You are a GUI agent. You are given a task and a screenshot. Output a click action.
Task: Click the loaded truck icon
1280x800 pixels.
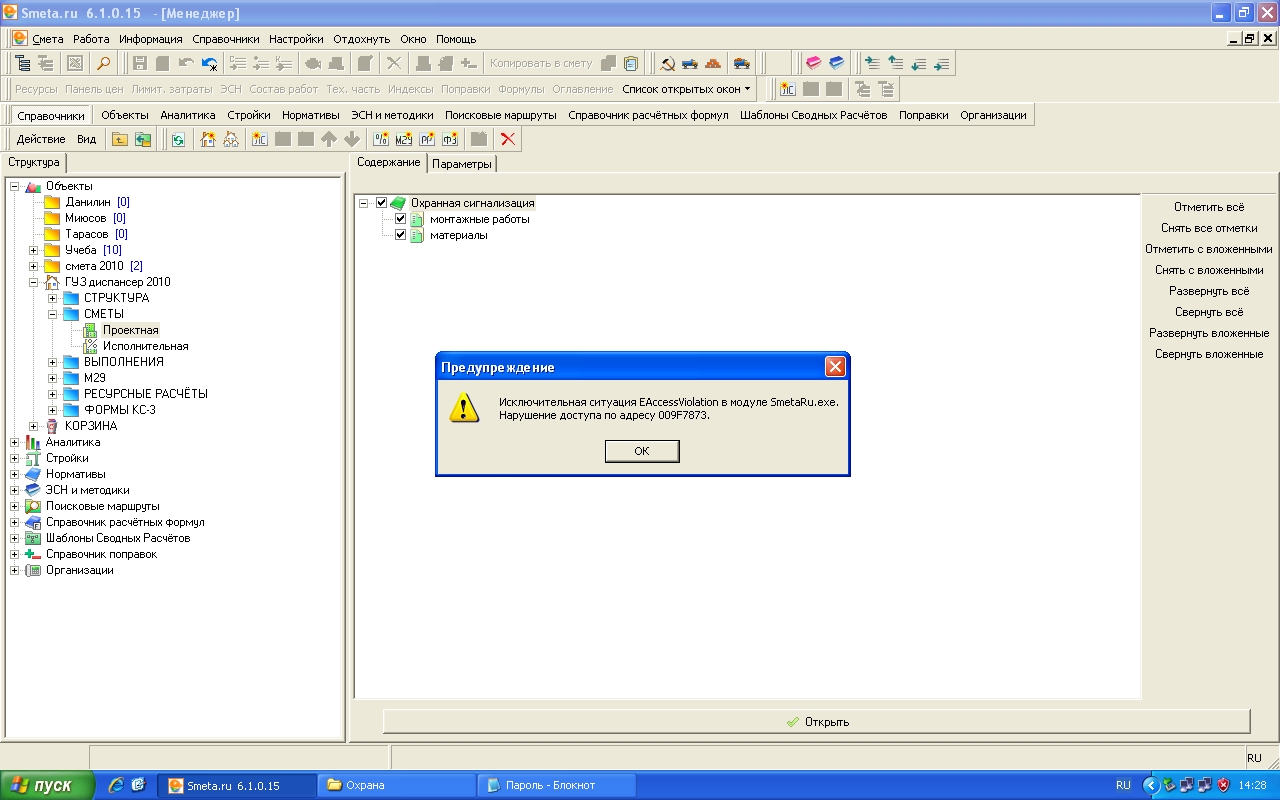pyautogui.click(x=741, y=63)
